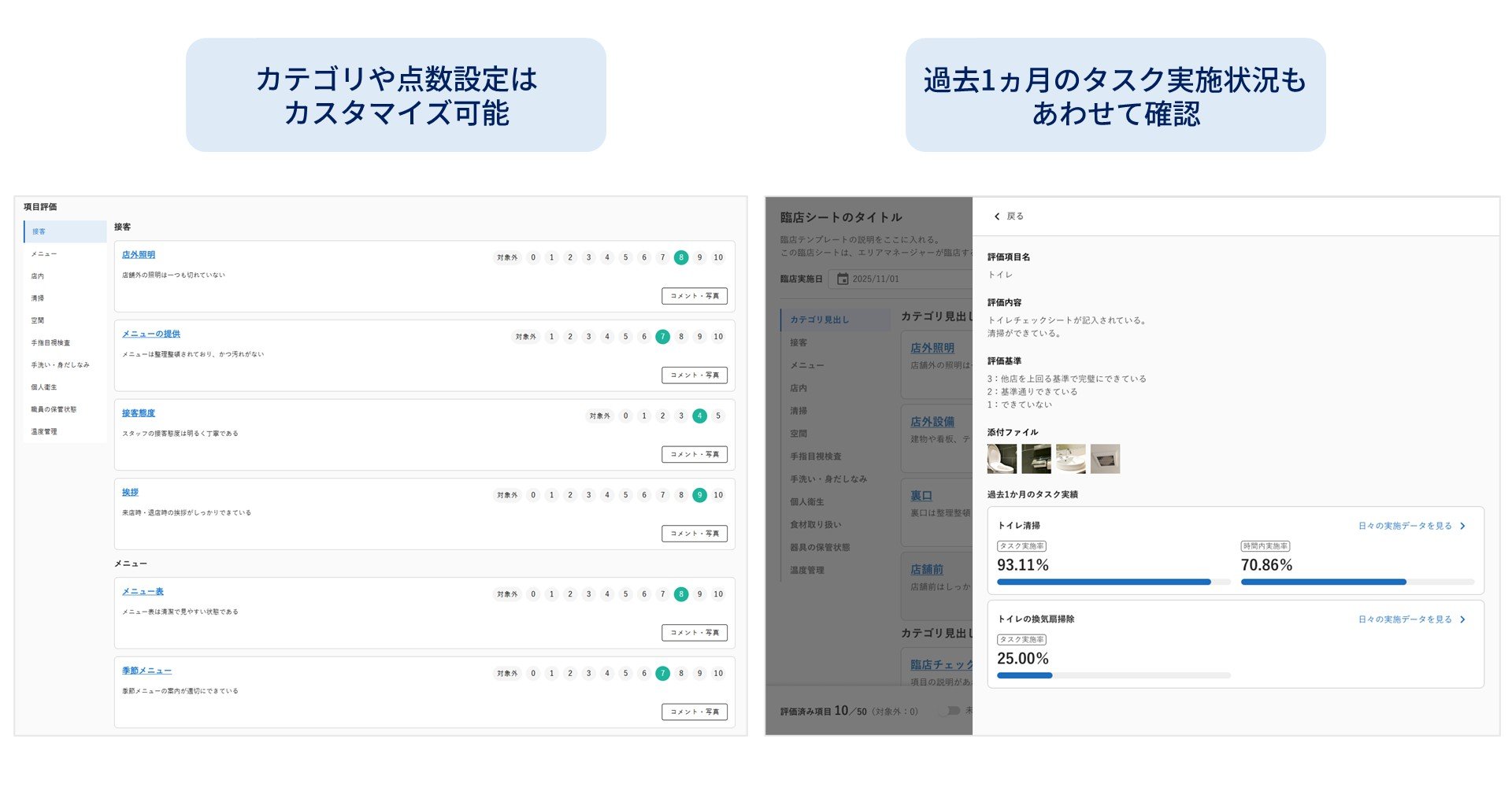Select score 4 for 接客態度
Viewport: 1512px width, 791px height.
(699, 415)
